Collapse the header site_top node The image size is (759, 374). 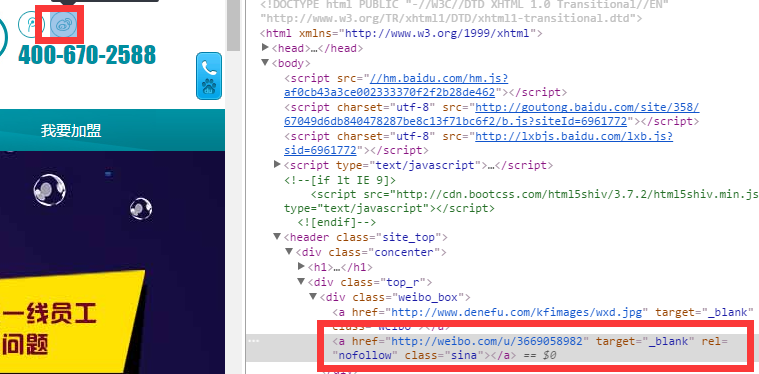(277, 237)
